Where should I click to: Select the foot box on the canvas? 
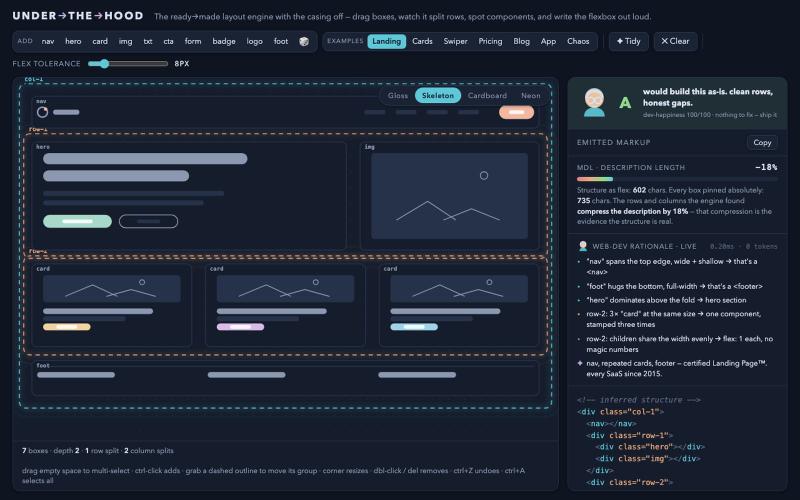click(x=285, y=379)
